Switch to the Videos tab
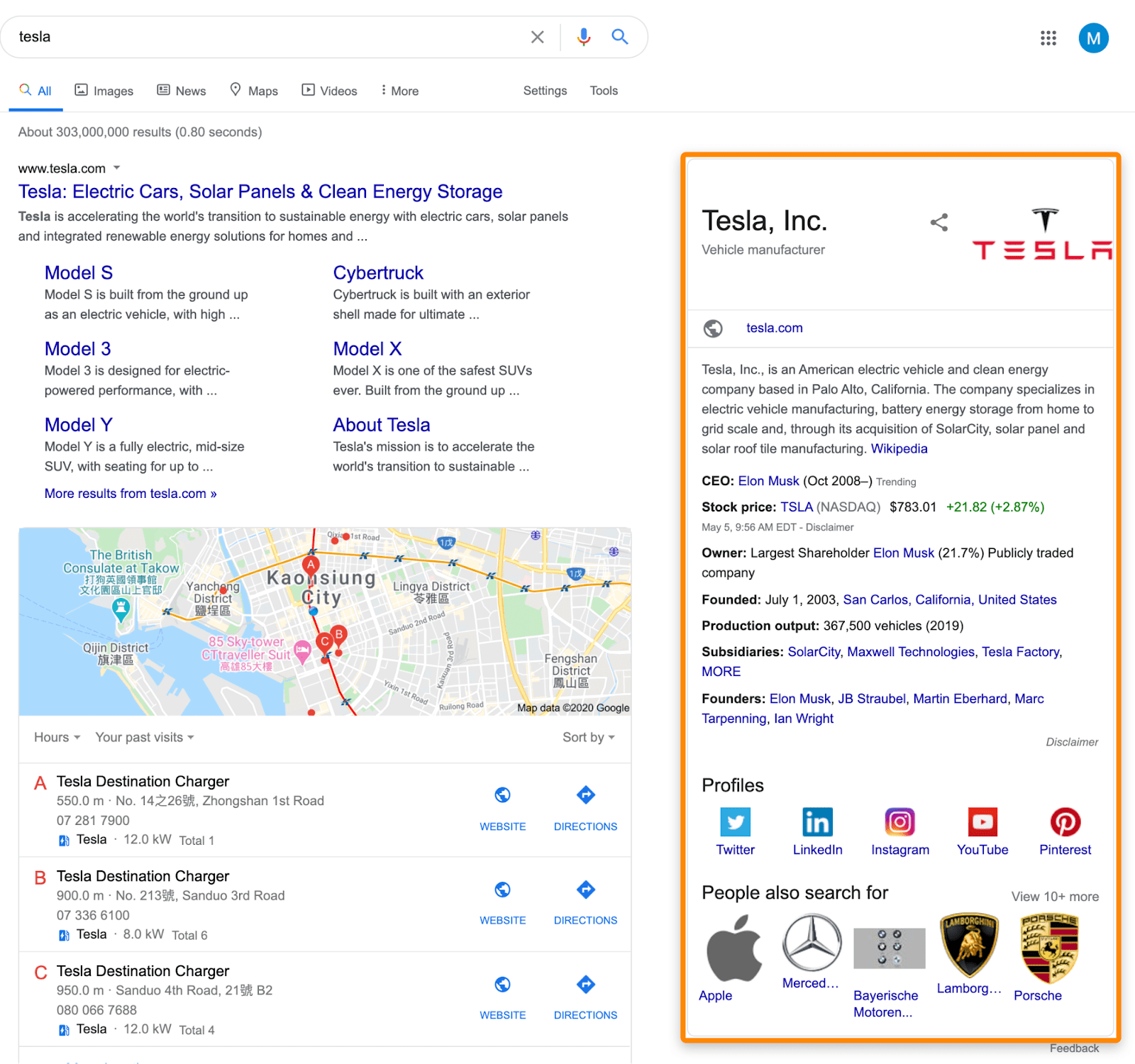 click(330, 91)
